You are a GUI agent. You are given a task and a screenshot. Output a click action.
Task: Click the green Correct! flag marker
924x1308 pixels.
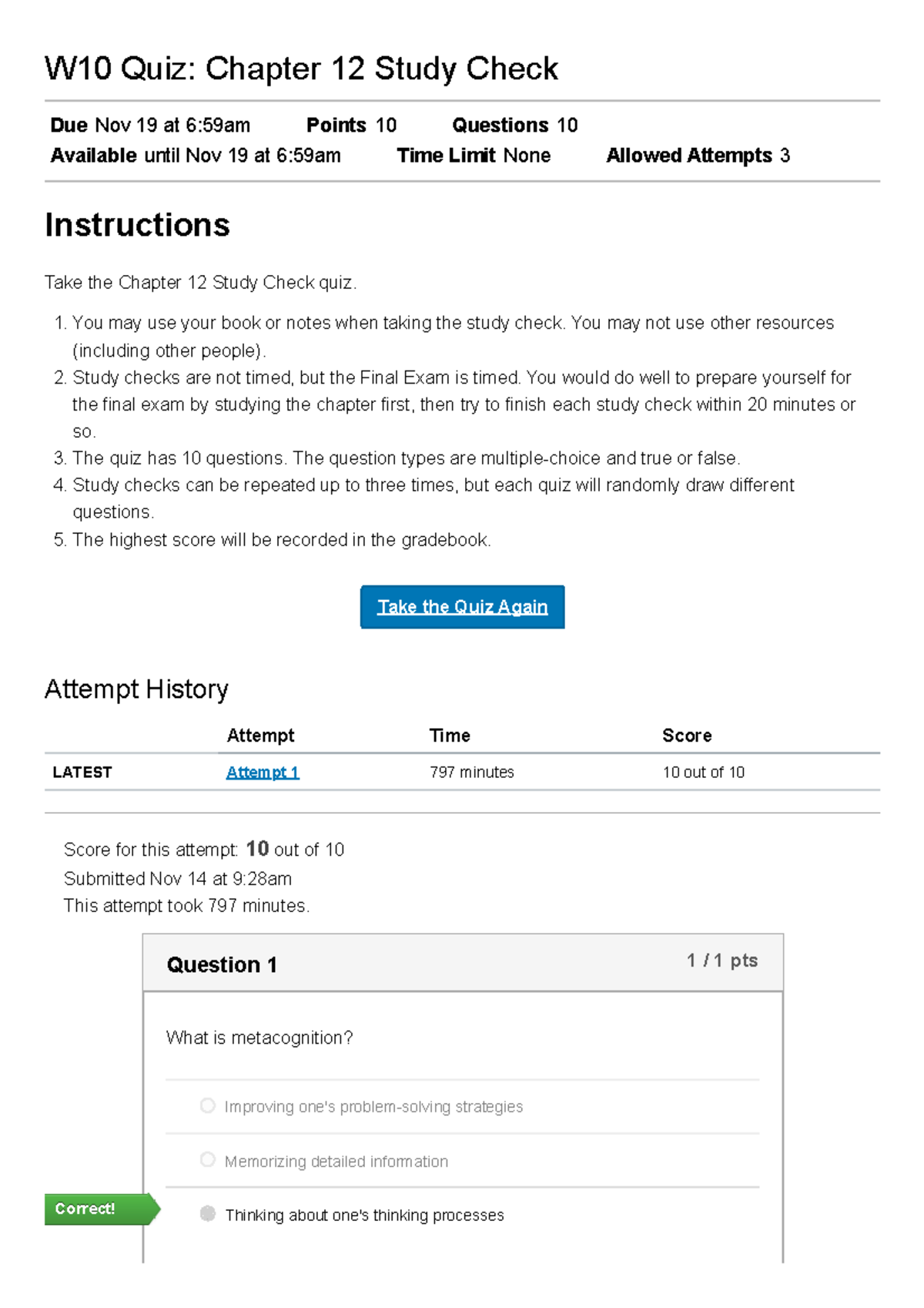102,1209
